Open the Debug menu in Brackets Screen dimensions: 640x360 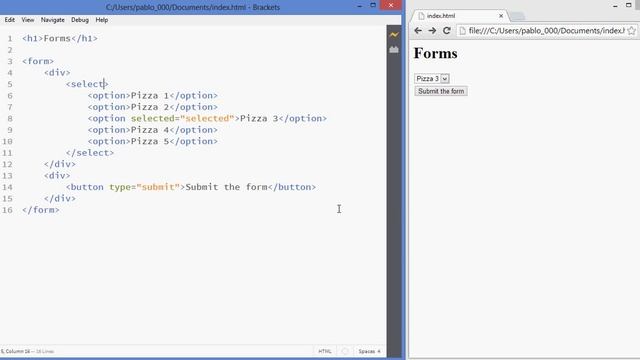point(80,20)
